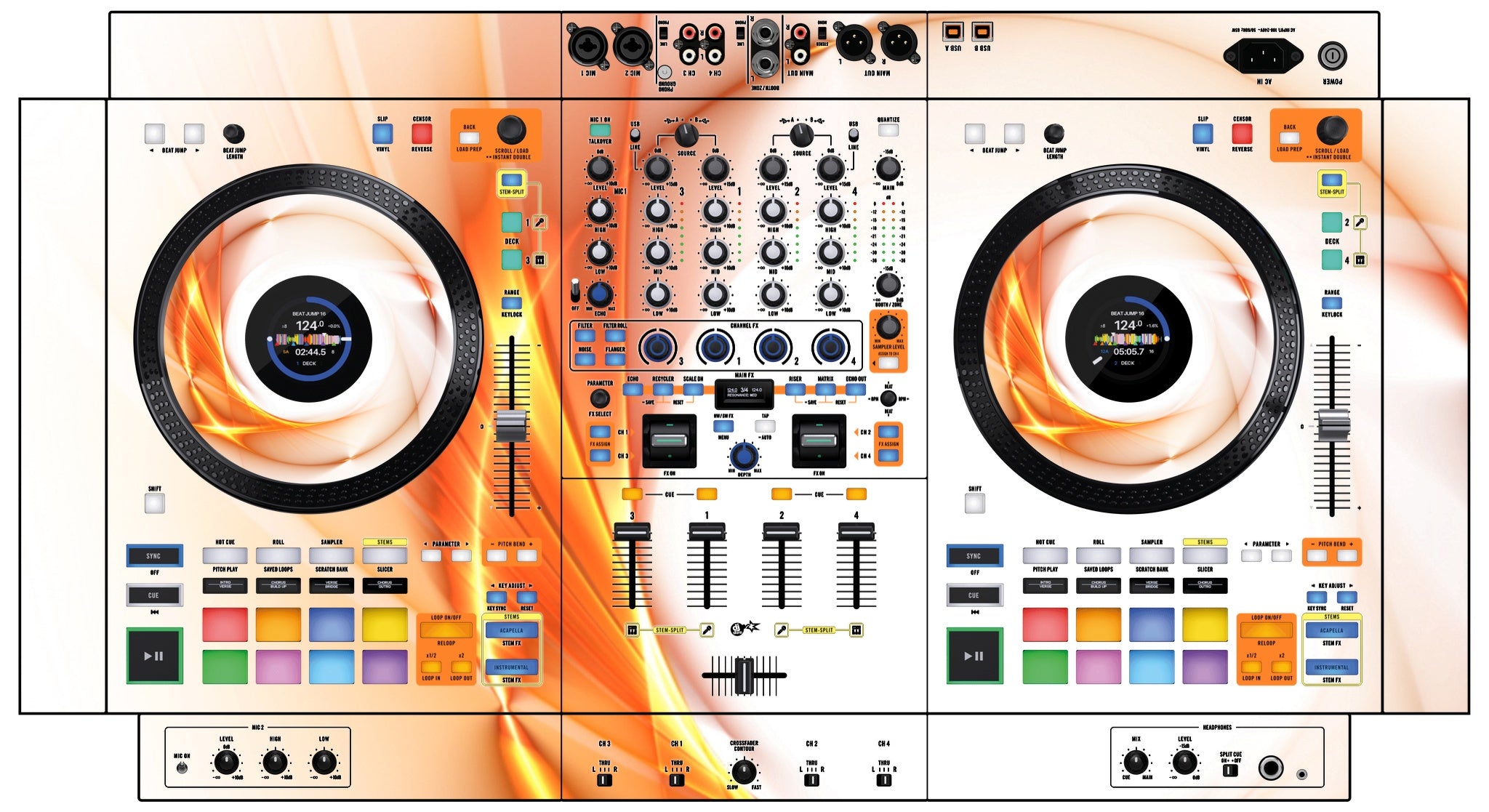Click the left deck LOOP IN button
Viewport: 1489px width, 812px height.
point(431,667)
